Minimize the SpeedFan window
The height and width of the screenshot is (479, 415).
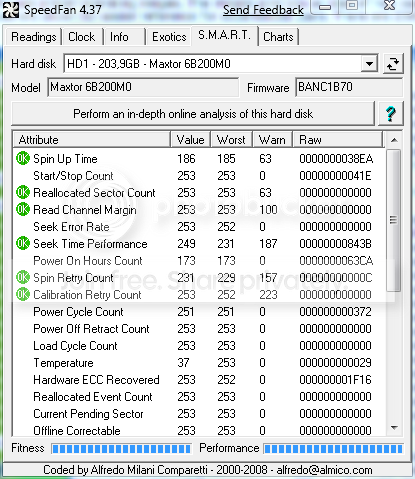coord(325,7)
